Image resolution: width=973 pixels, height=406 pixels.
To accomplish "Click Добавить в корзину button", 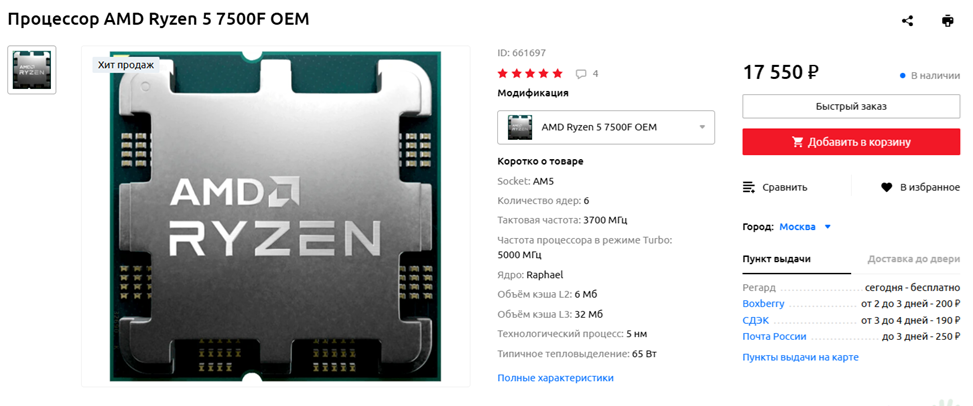I will (x=851, y=142).
